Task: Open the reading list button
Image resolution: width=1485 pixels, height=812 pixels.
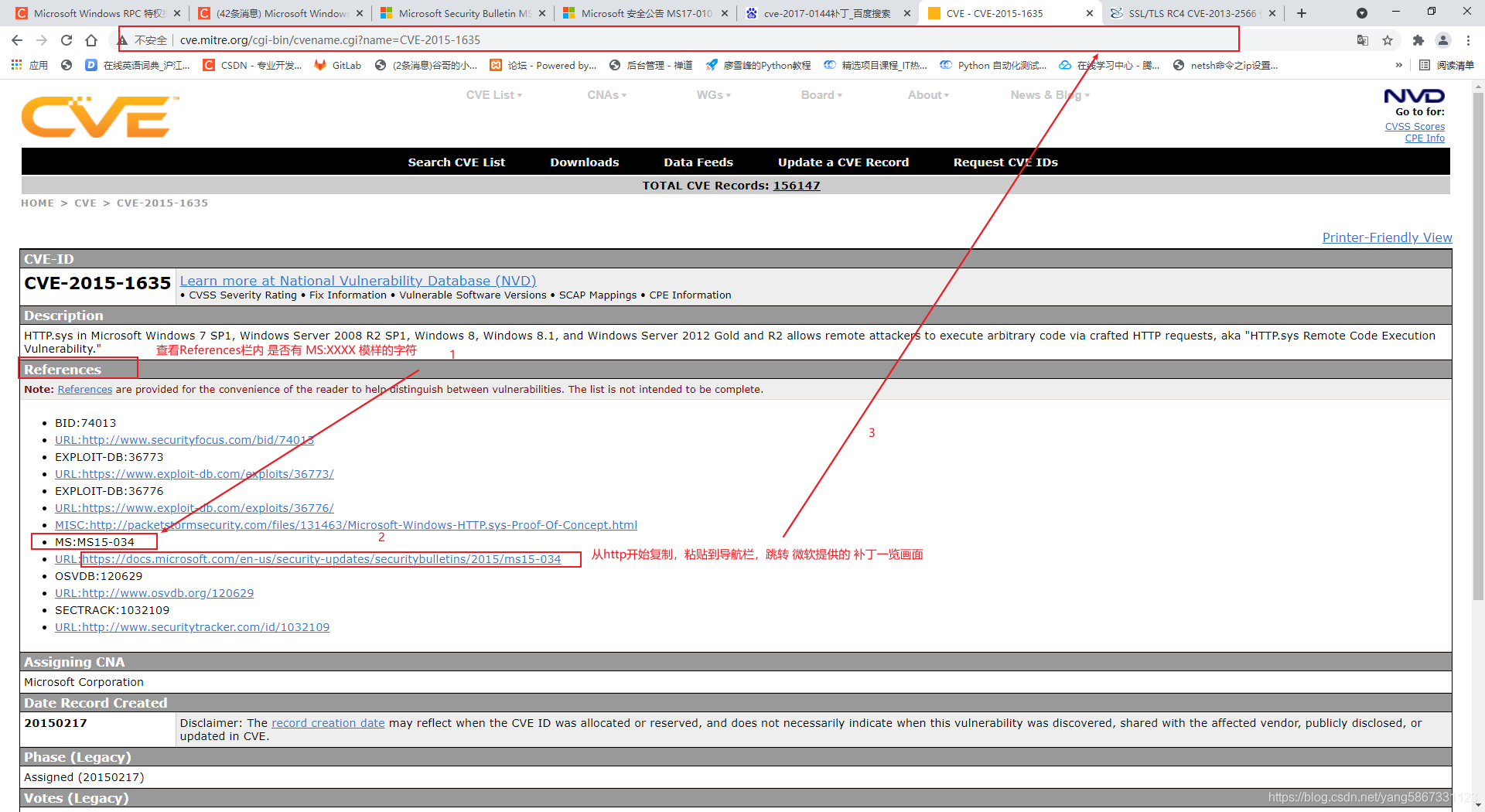Action: pyautogui.click(x=1446, y=65)
